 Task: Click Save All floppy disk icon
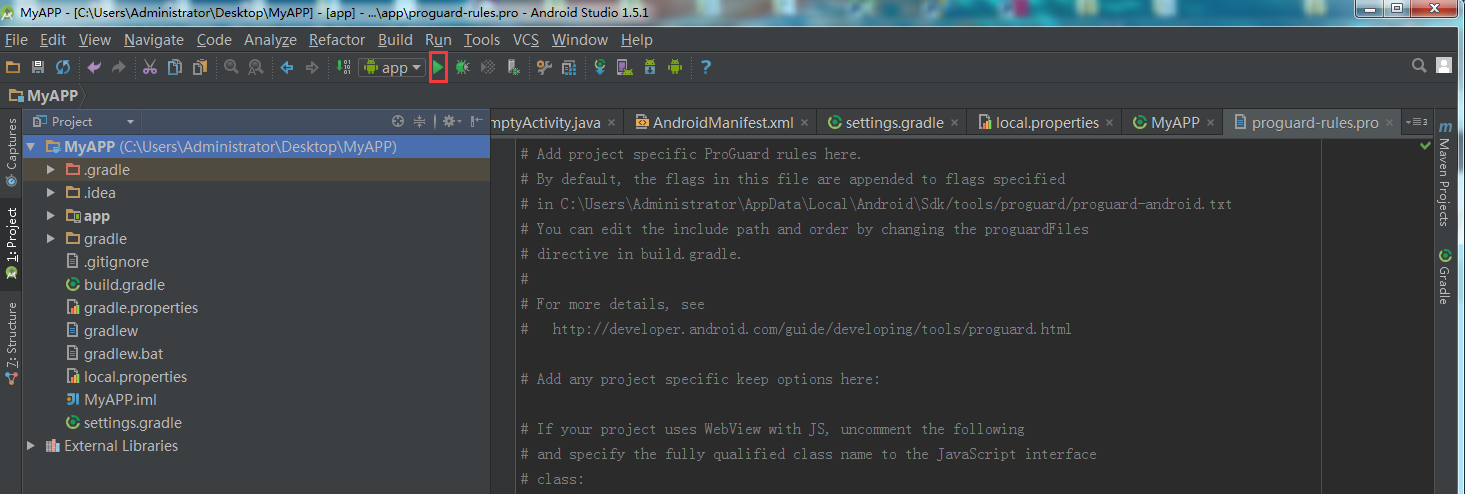pyautogui.click(x=38, y=67)
